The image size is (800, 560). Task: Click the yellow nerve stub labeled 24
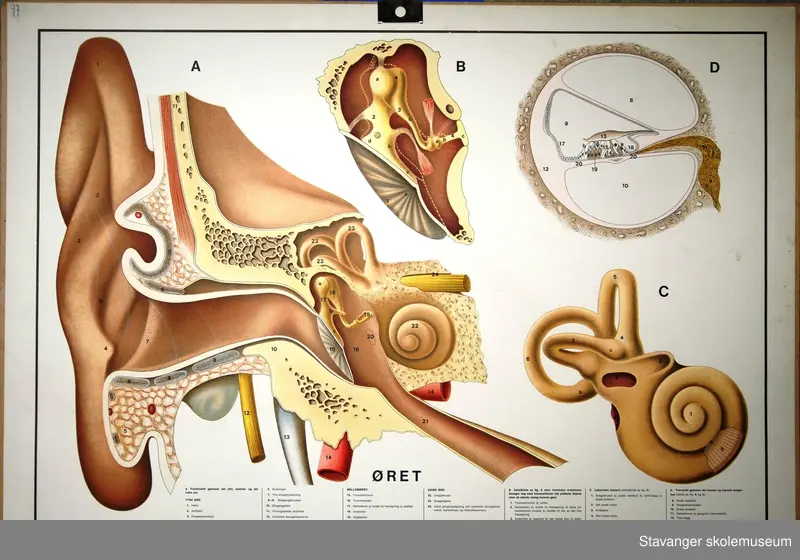[x=433, y=281]
